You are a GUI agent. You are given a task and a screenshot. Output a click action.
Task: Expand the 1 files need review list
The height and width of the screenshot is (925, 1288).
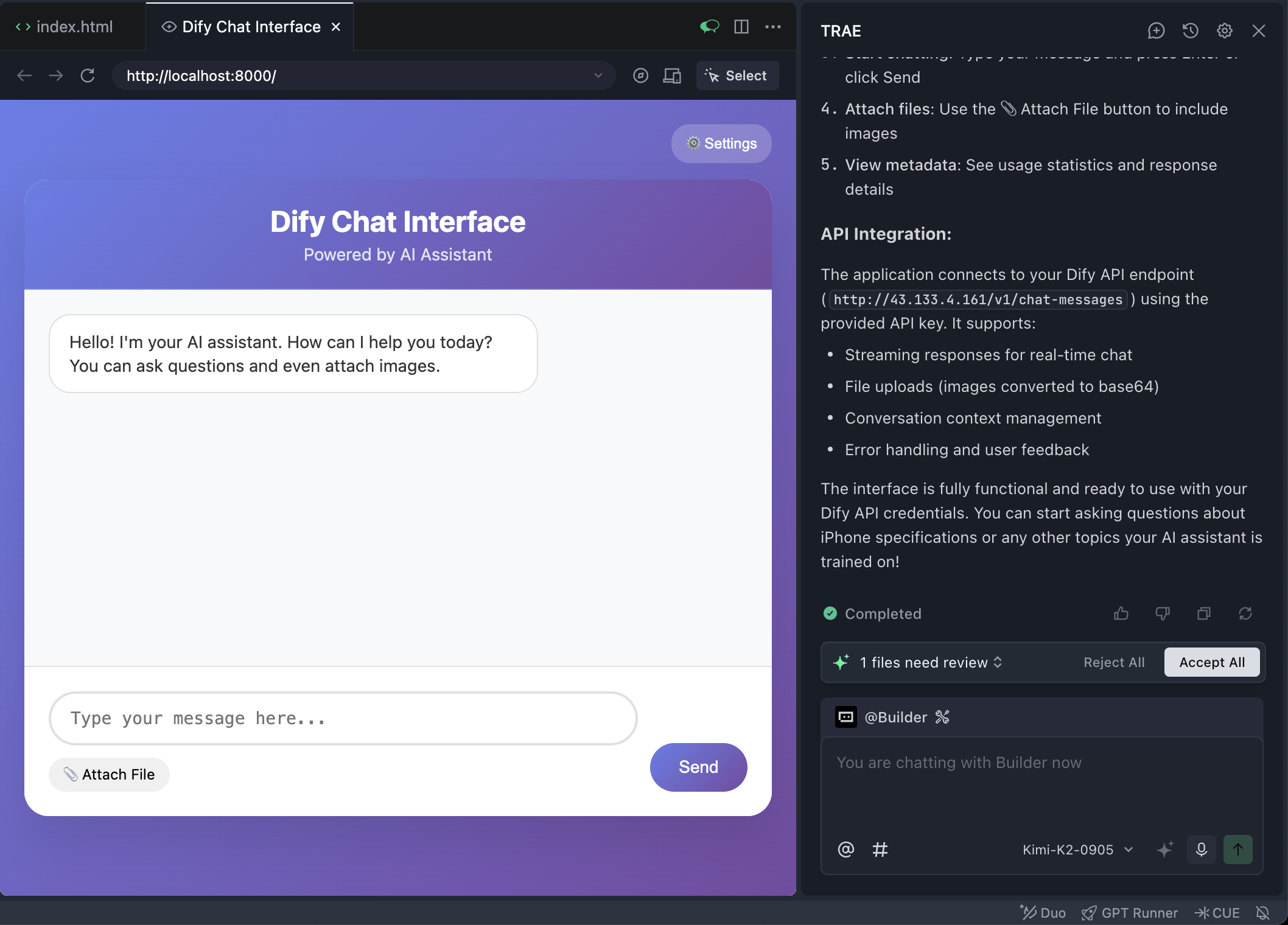coord(930,662)
